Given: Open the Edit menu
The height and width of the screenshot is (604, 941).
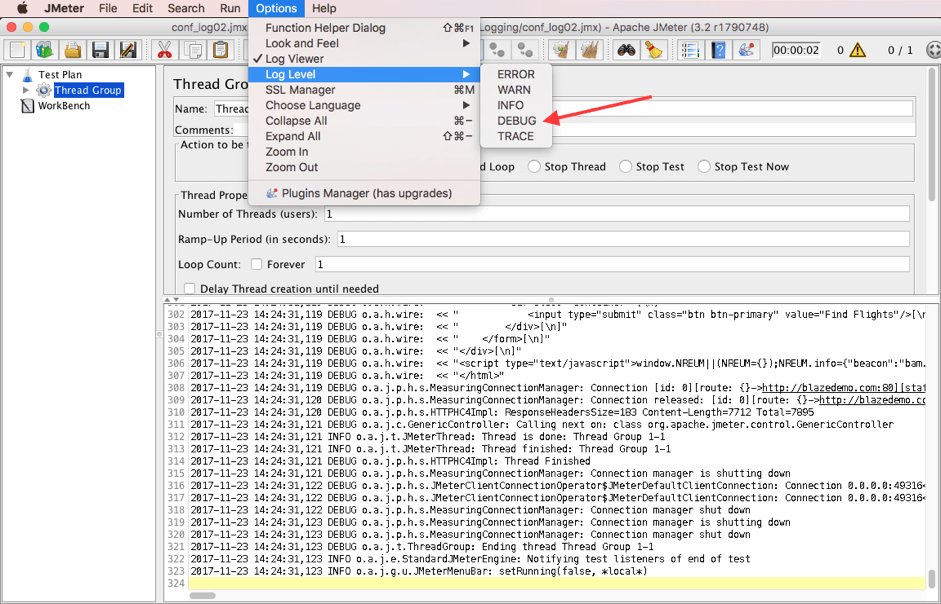Looking at the screenshot, I should [x=142, y=8].
